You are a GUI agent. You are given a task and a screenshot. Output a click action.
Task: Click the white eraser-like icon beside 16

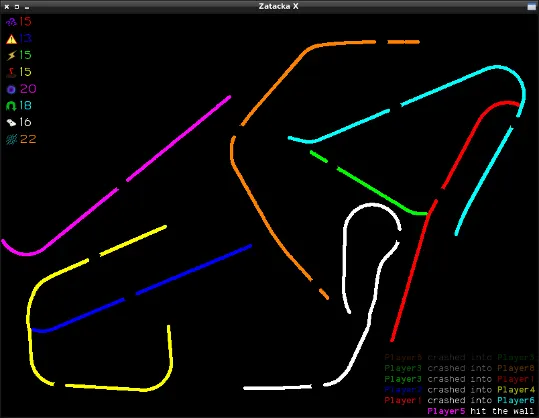(x=11, y=123)
